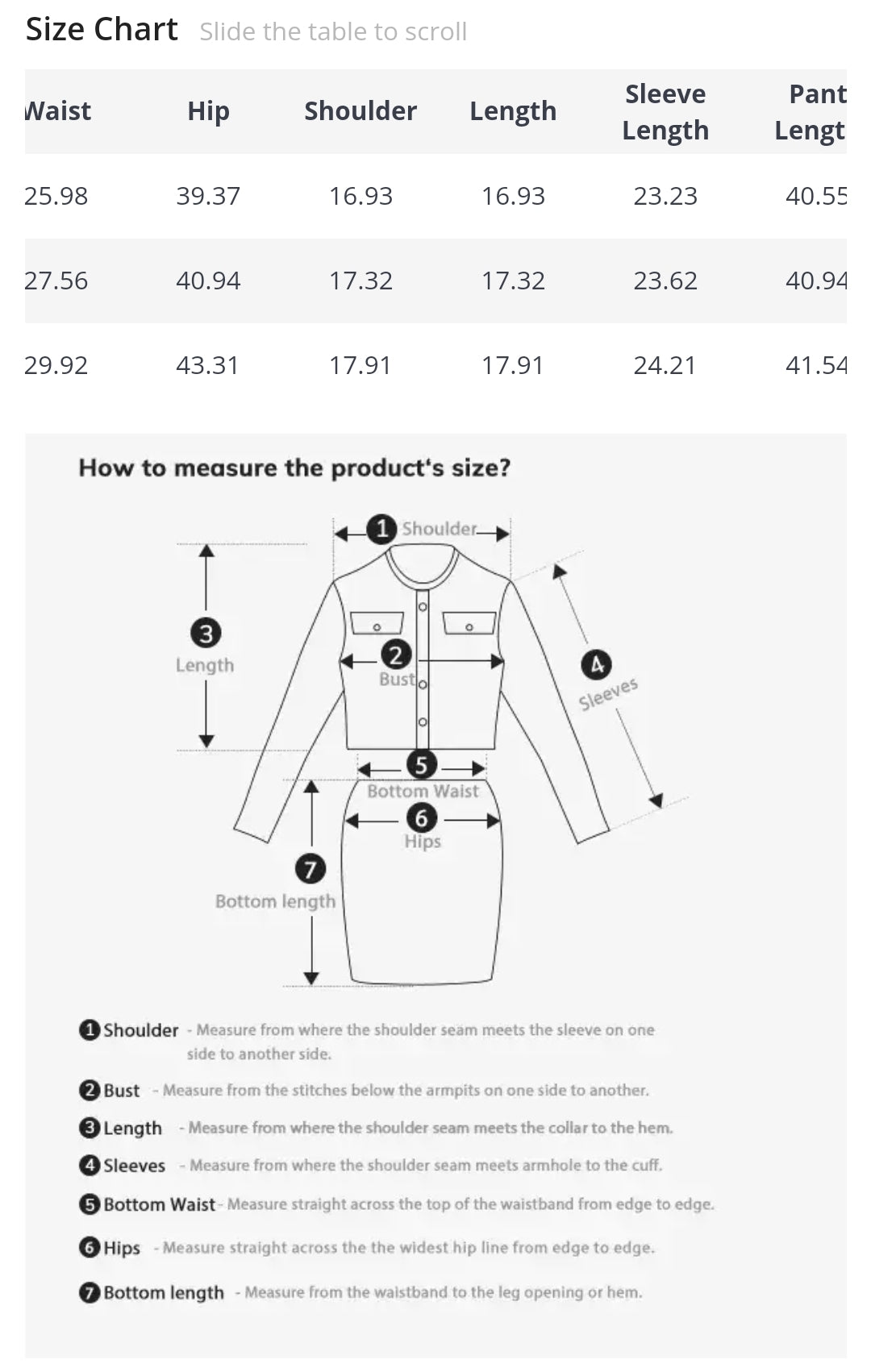Click the number 2 Bust marker on the jacket

395,655
